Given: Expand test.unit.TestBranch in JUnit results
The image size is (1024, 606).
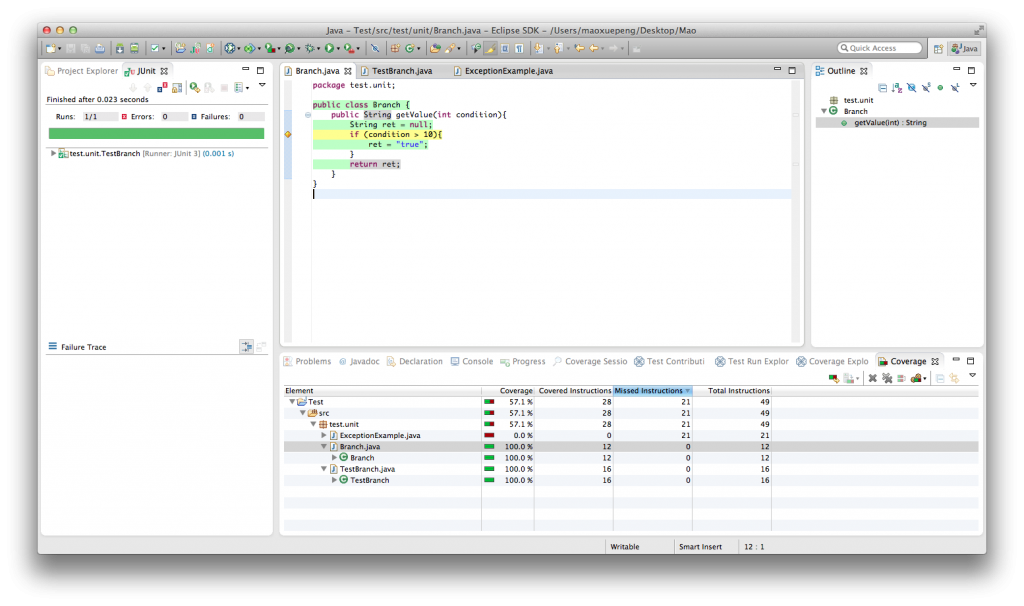Looking at the screenshot, I should point(52,153).
